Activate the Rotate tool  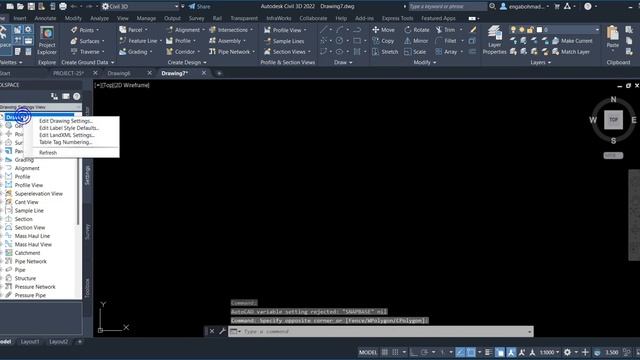click(x=417, y=30)
